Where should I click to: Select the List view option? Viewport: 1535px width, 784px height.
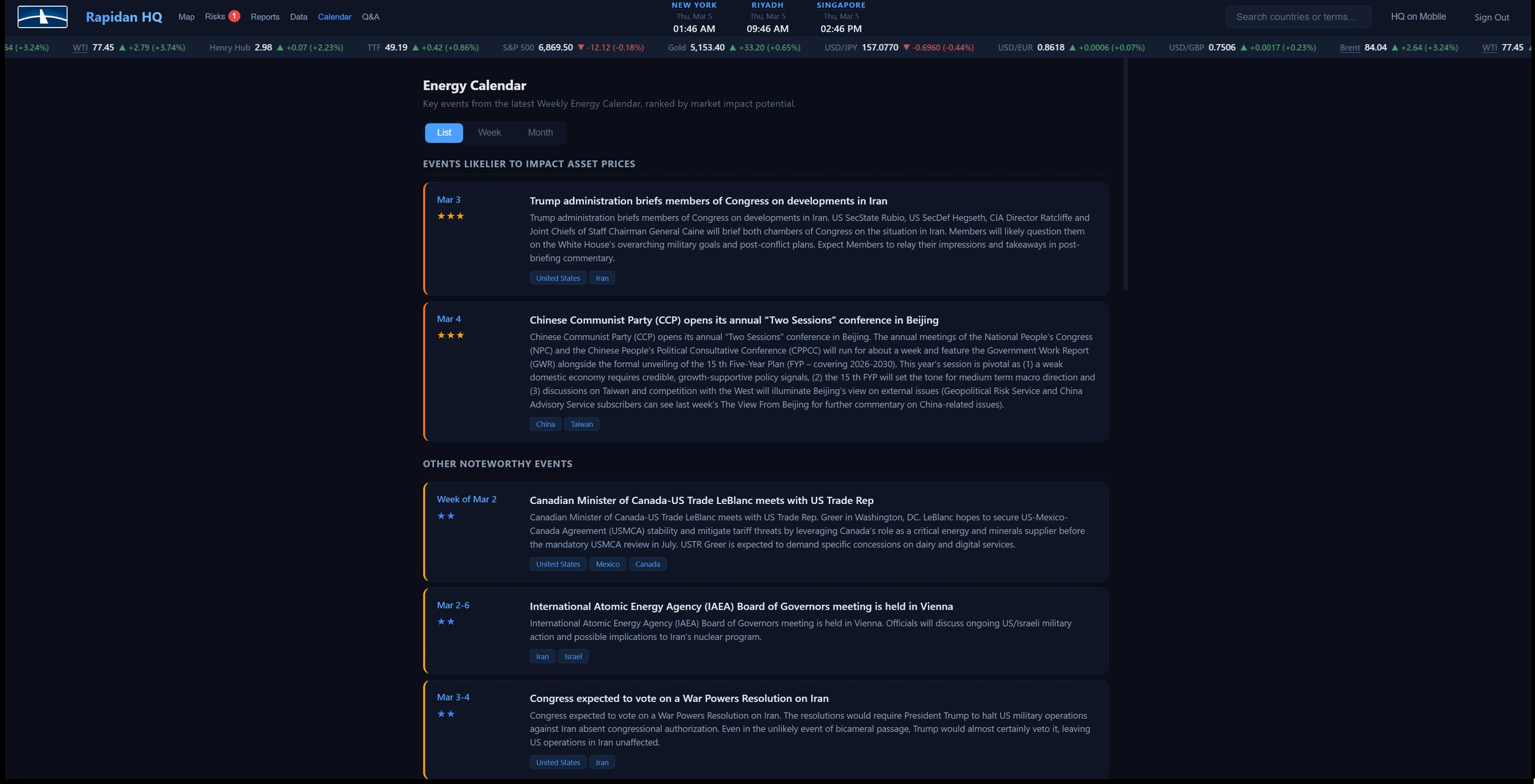tap(443, 133)
